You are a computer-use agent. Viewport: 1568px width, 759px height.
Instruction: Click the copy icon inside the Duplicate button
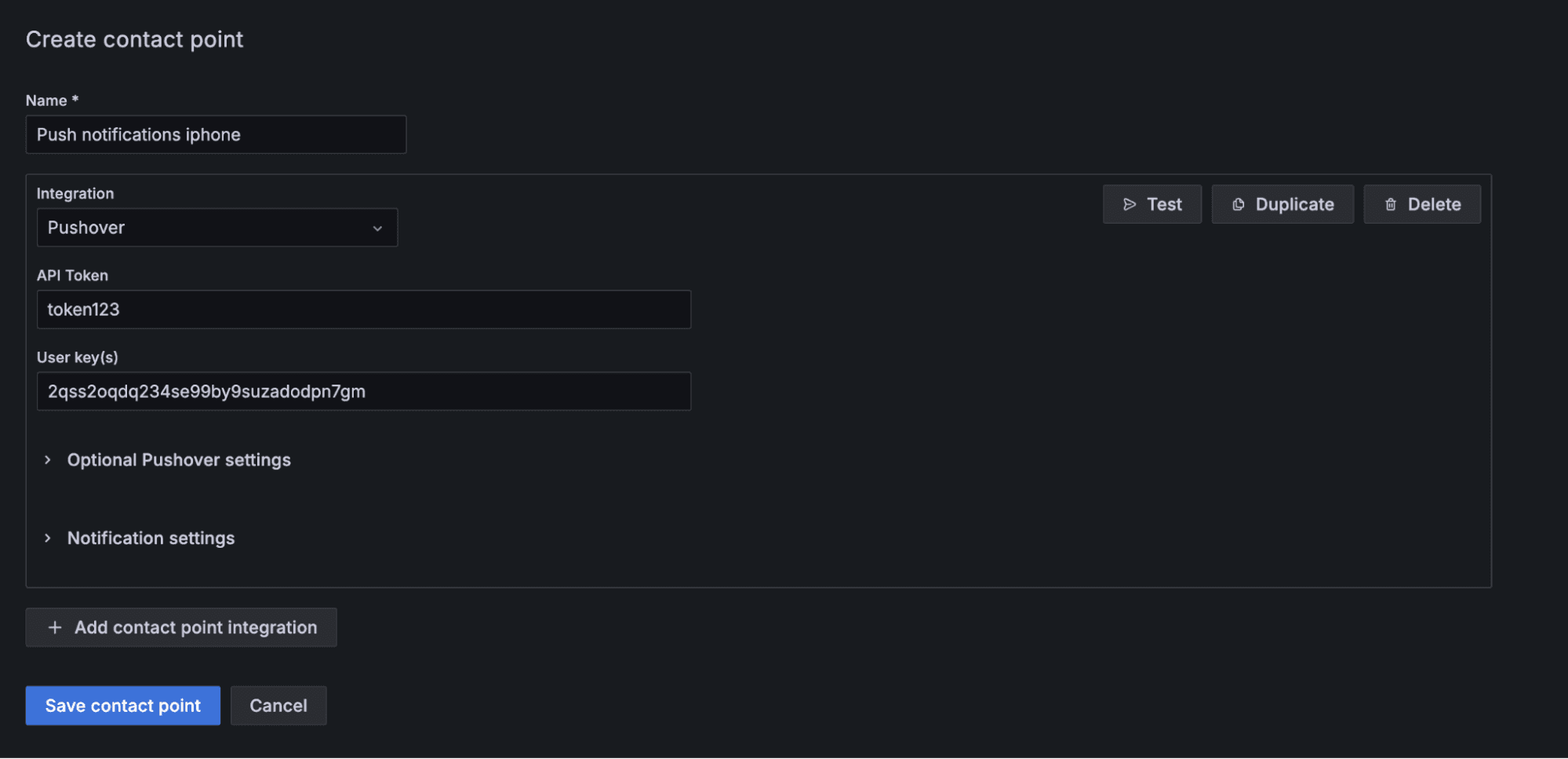pyautogui.click(x=1238, y=204)
